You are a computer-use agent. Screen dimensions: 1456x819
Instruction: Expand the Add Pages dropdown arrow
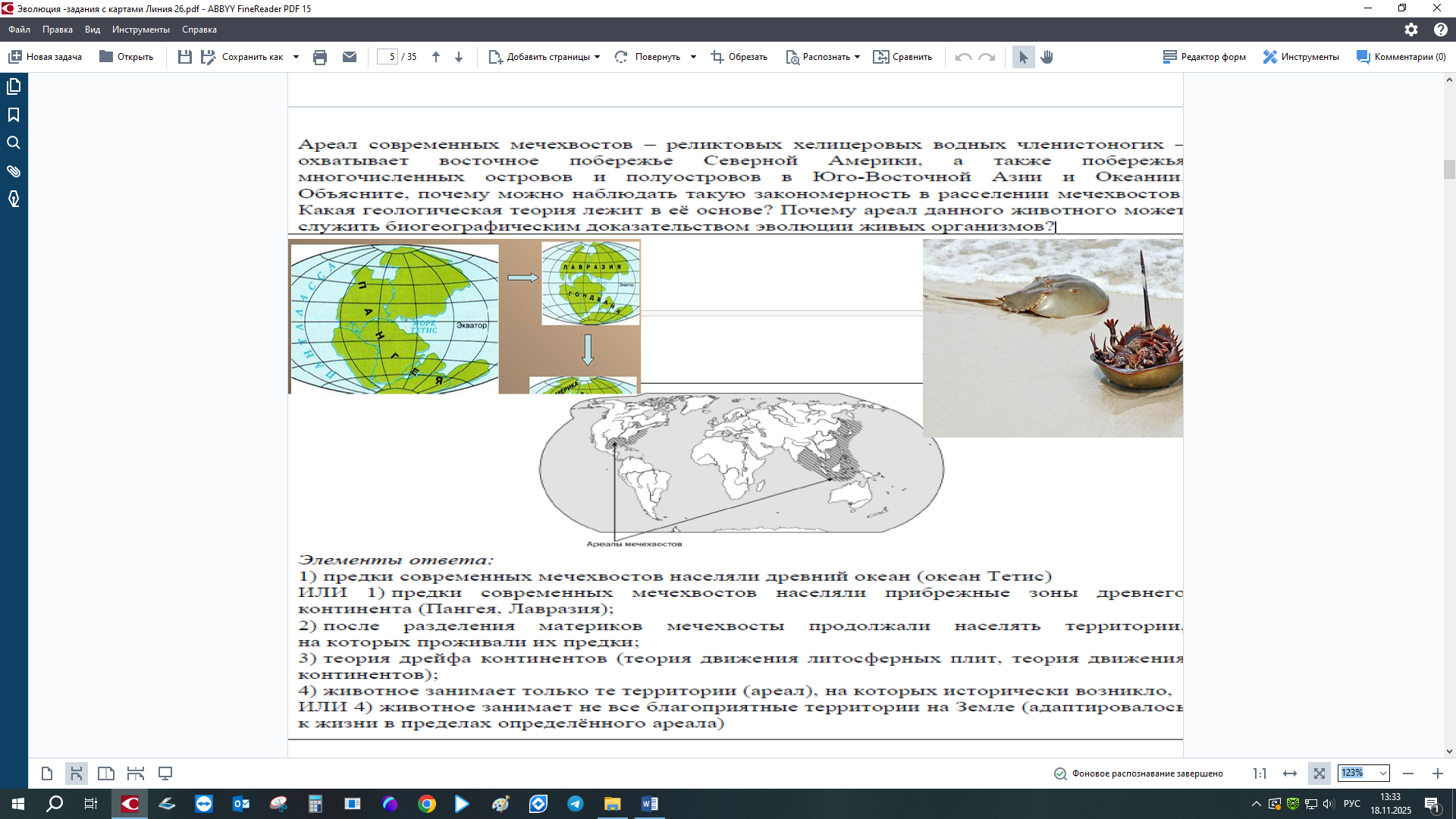(598, 57)
